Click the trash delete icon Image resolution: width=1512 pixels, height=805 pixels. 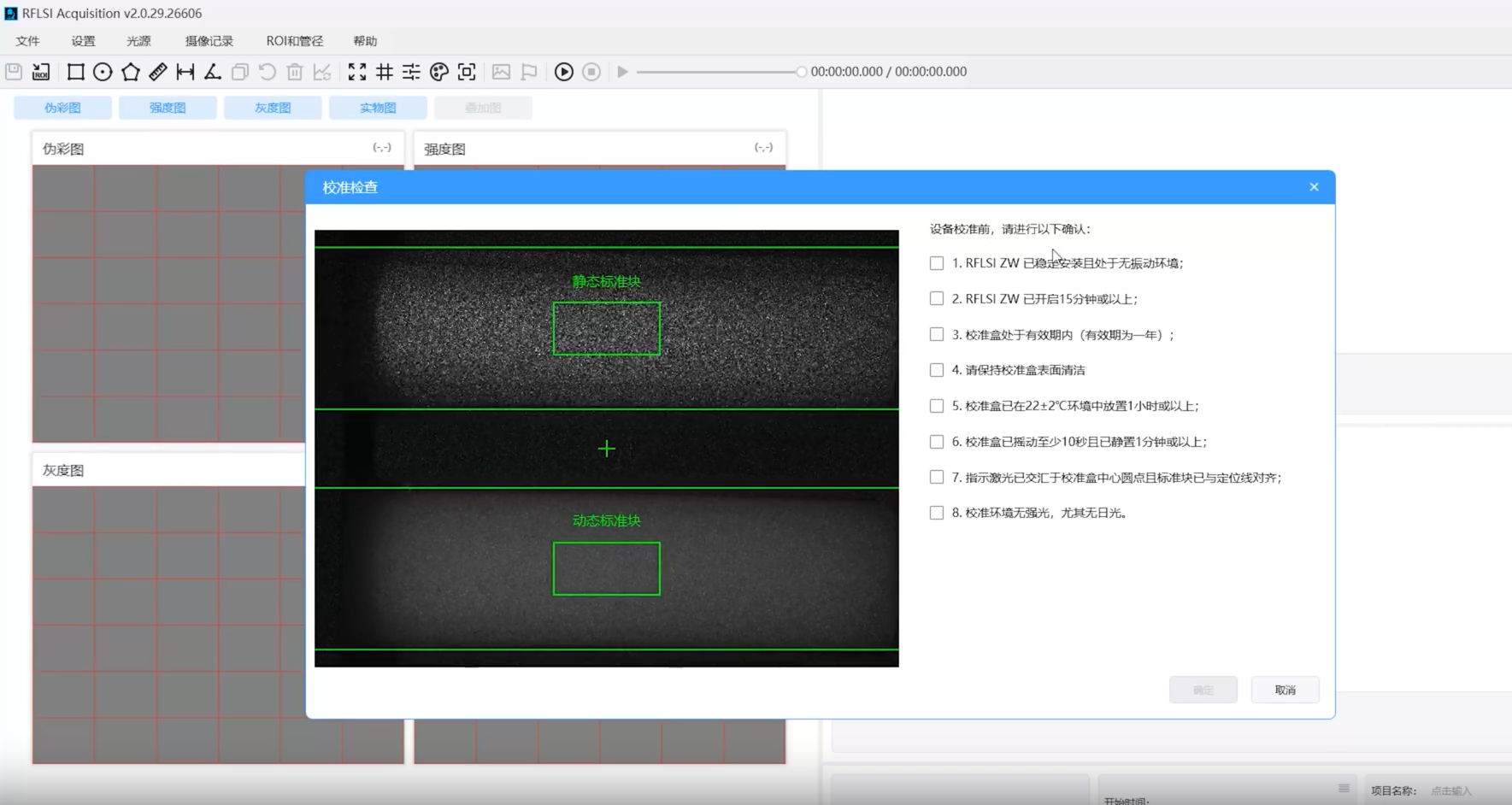pyautogui.click(x=295, y=72)
